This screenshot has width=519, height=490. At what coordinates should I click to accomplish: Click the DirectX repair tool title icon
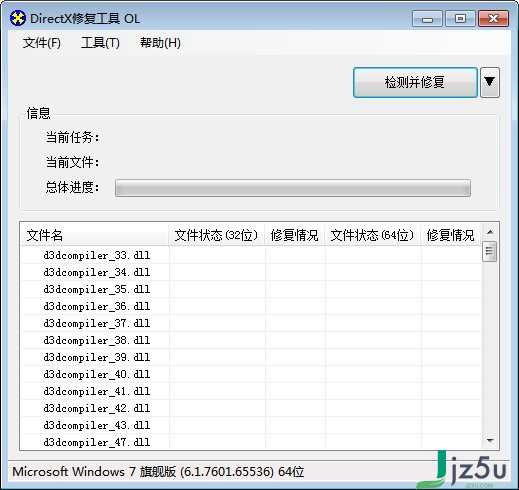[x=17, y=18]
